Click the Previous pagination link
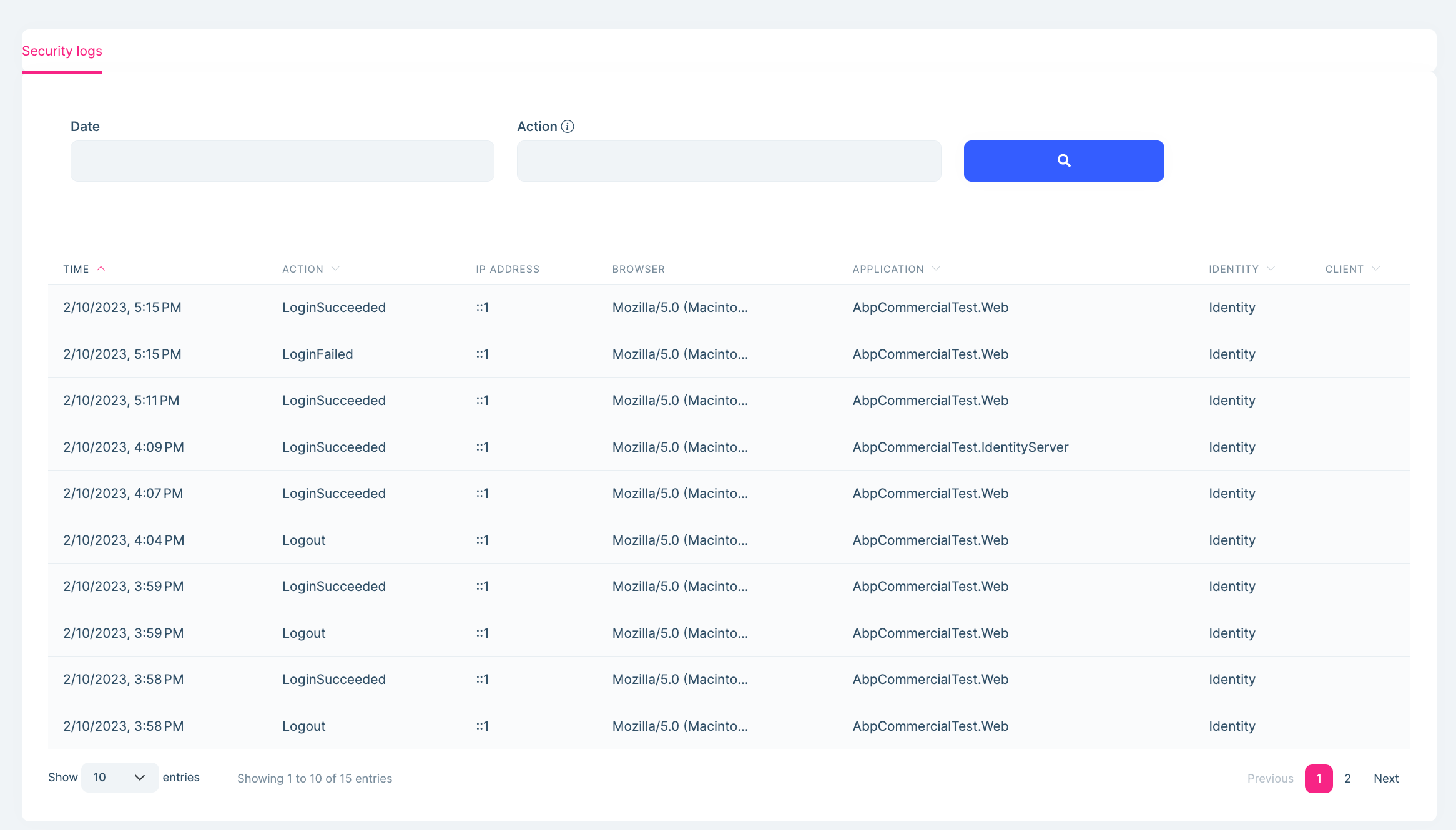 click(x=1270, y=778)
